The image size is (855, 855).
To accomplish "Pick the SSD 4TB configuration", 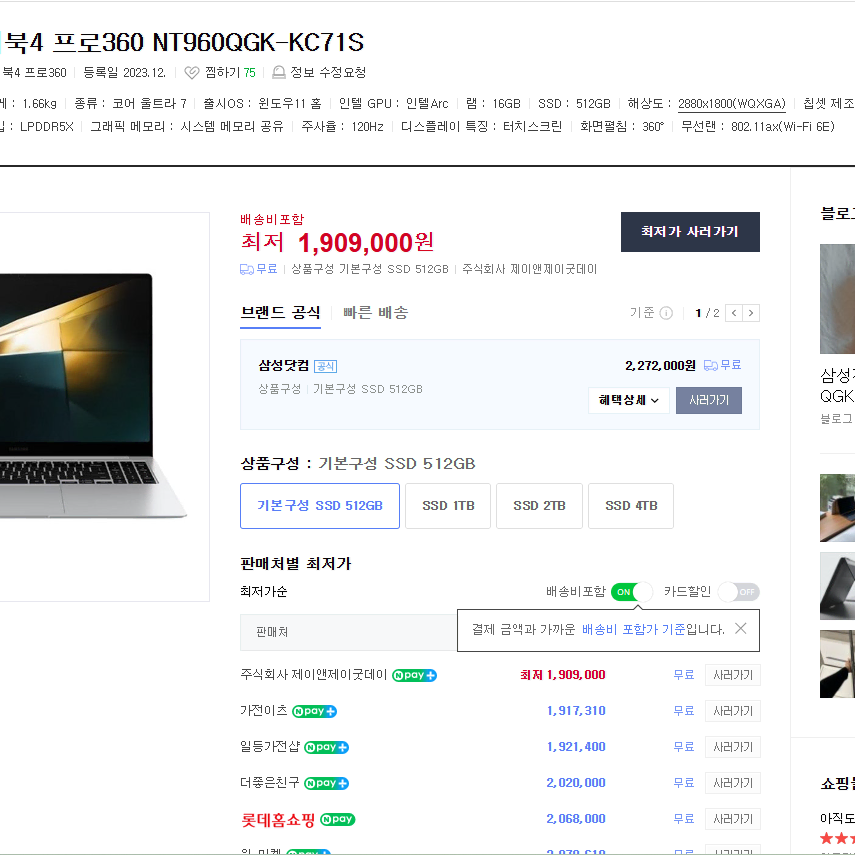I will point(631,506).
